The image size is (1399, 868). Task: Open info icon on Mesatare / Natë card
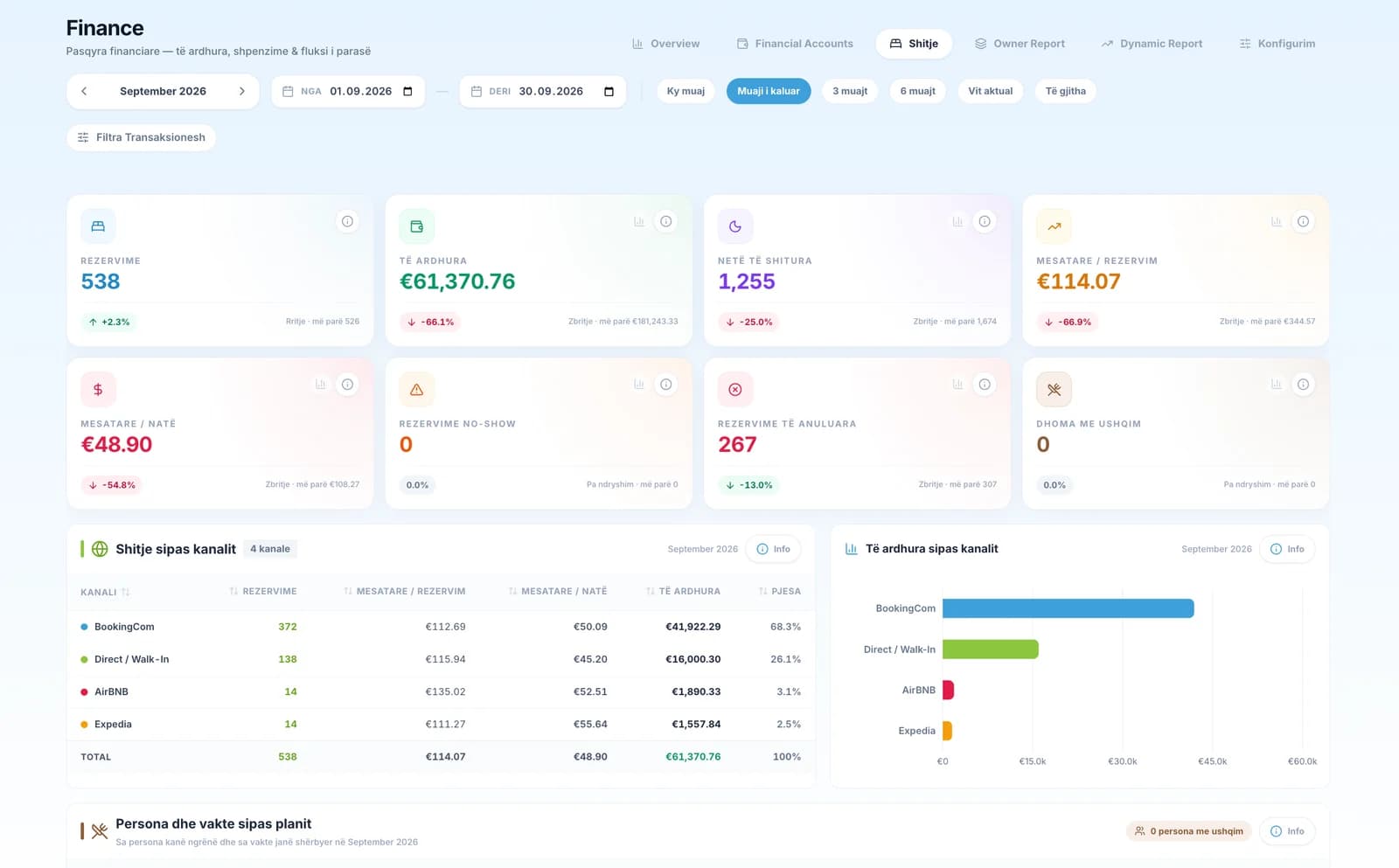[347, 384]
